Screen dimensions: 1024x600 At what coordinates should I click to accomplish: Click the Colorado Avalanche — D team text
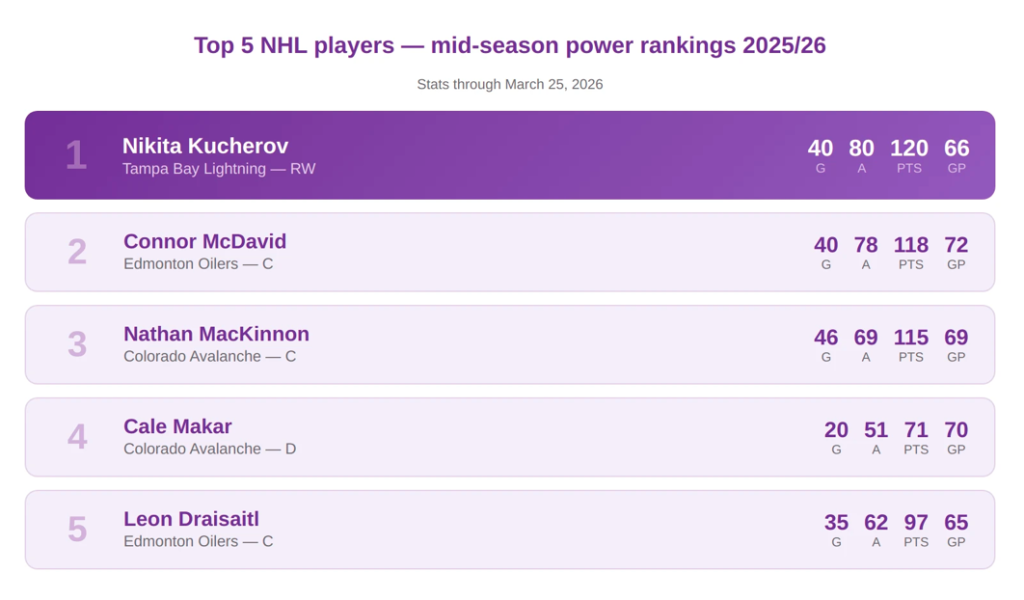point(210,449)
